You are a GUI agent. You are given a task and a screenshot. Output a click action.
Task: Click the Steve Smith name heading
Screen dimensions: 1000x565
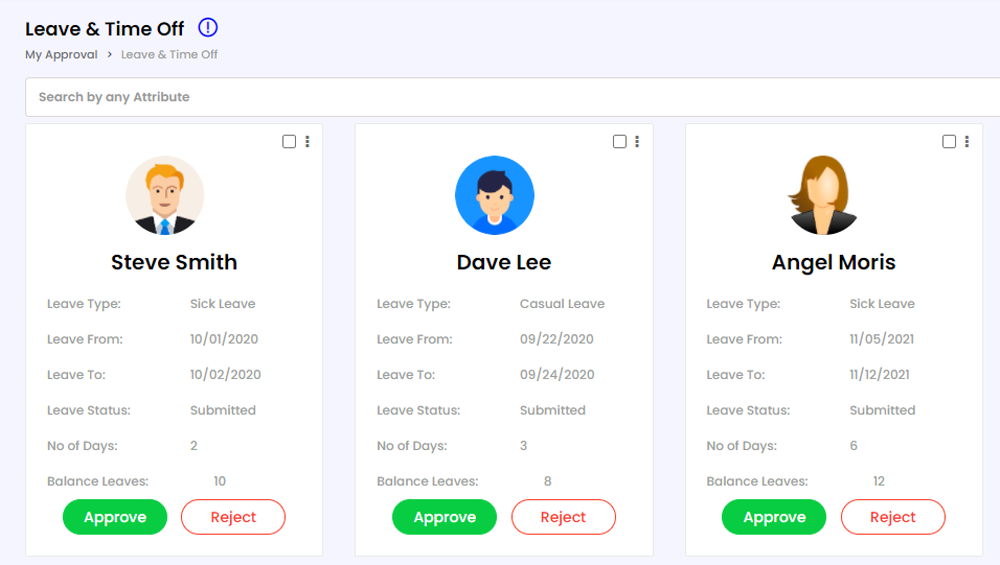pyautogui.click(x=174, y=262)
